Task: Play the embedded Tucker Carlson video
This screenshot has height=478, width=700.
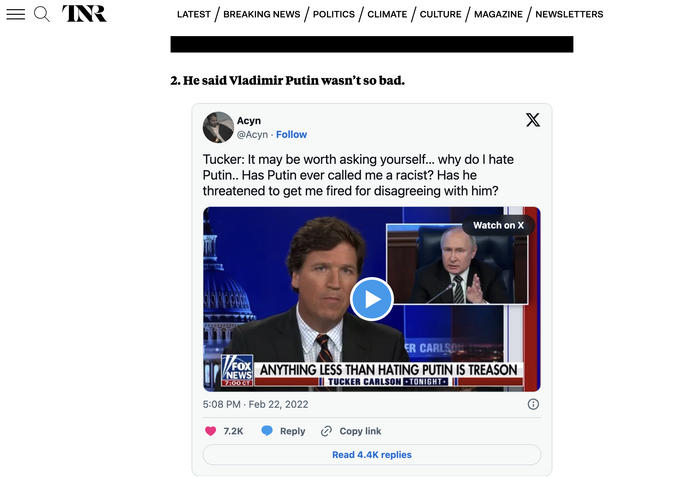Action: (x=371, y=299)
